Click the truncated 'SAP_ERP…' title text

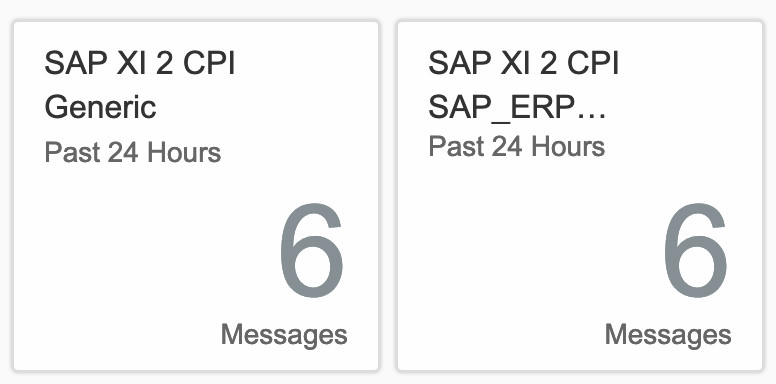coord(517,107)
